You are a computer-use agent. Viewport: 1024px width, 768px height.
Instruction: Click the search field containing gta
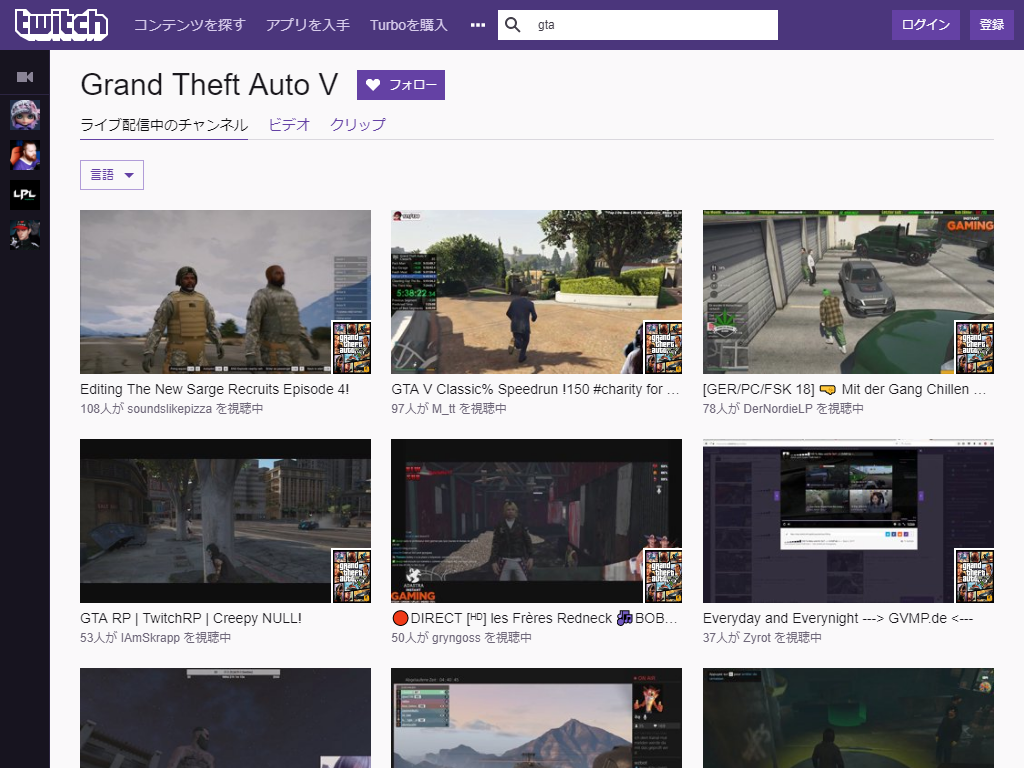click(650, 25)
